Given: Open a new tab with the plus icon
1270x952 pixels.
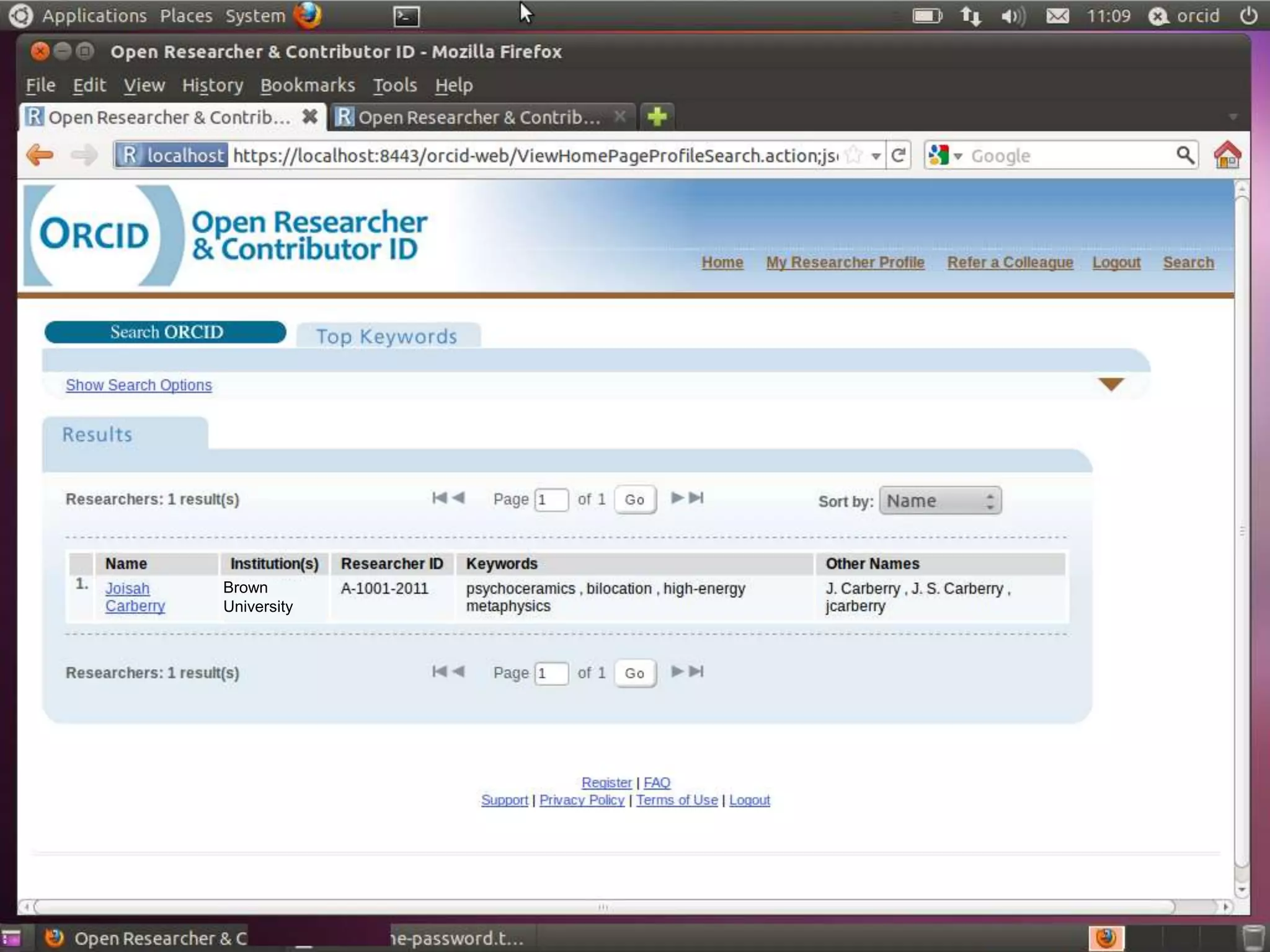Looking at the screenshot, I should 657,117.
